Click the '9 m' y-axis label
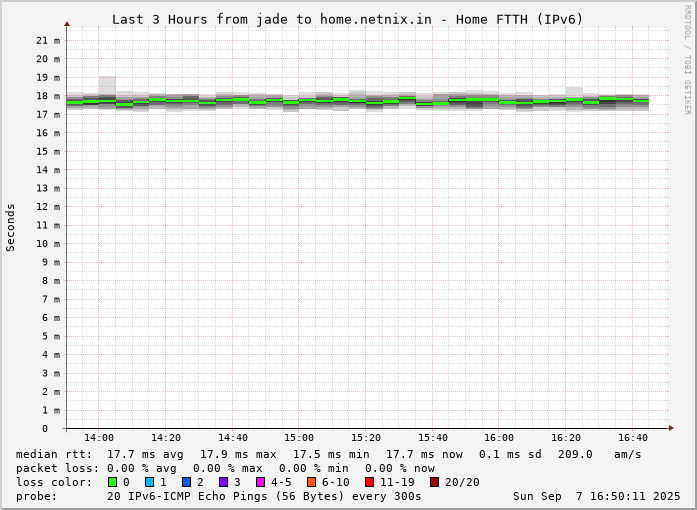Viewport: 697px width, 510px height. coord(51,262)
